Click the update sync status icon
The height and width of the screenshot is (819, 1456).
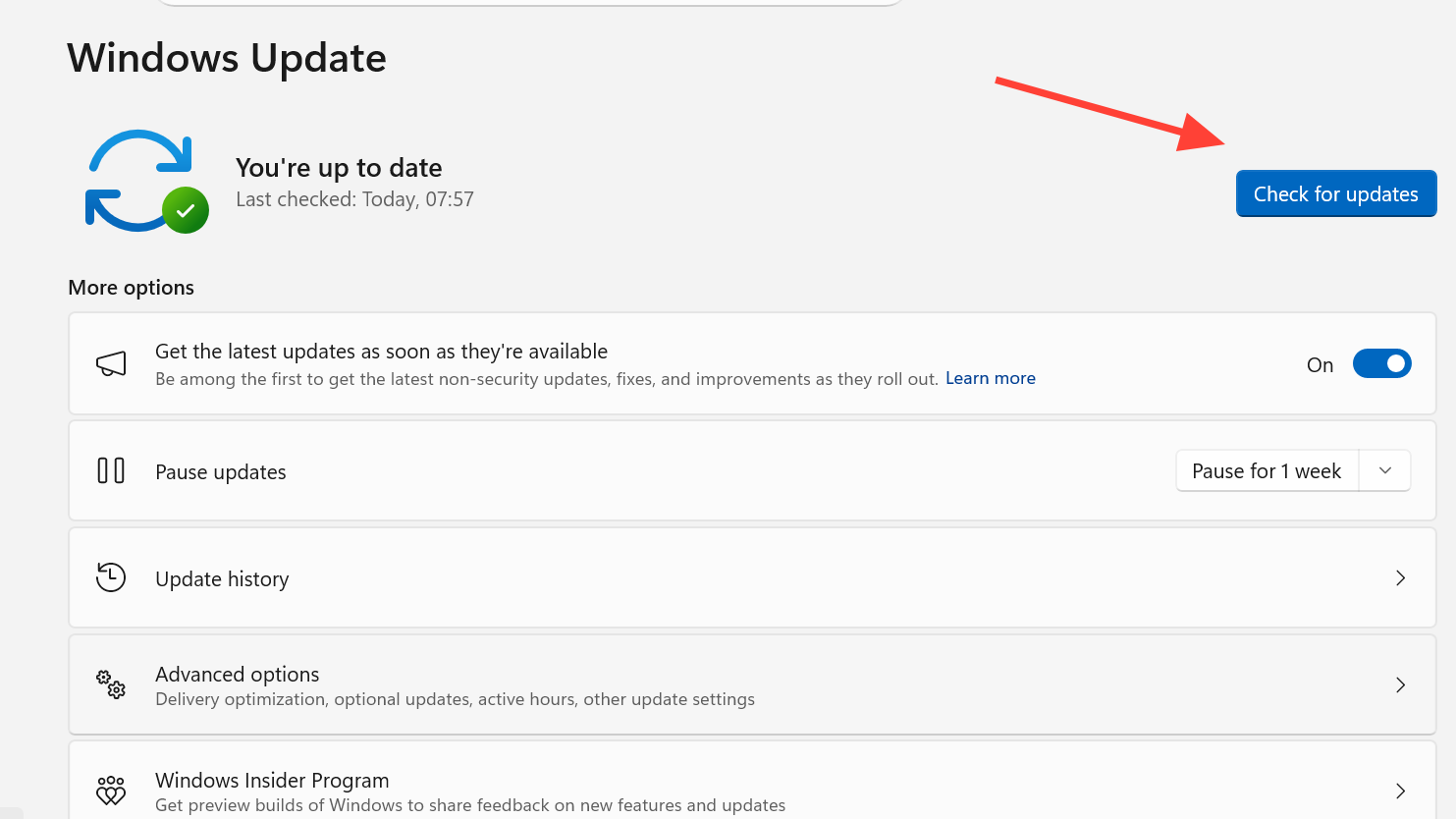coord(146,182)
